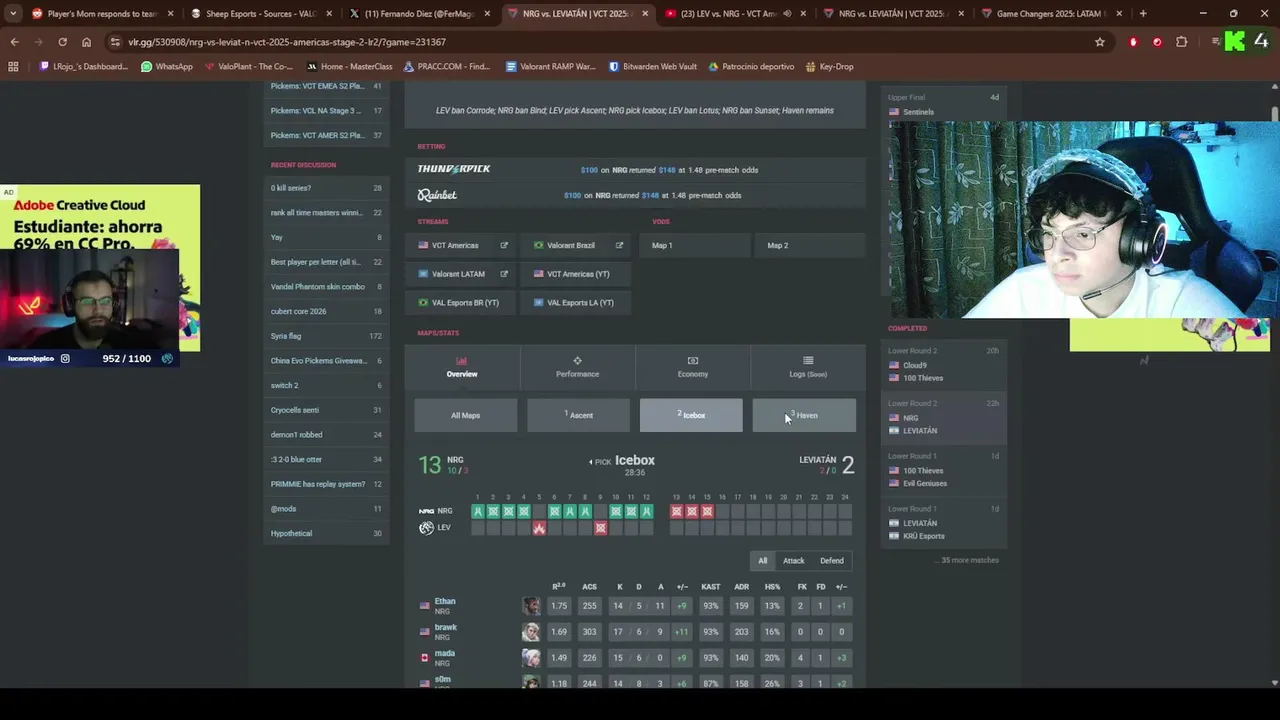Click the page scrollbar down arrow
The image size is (1280, 720).
[x=1274, y=682]
